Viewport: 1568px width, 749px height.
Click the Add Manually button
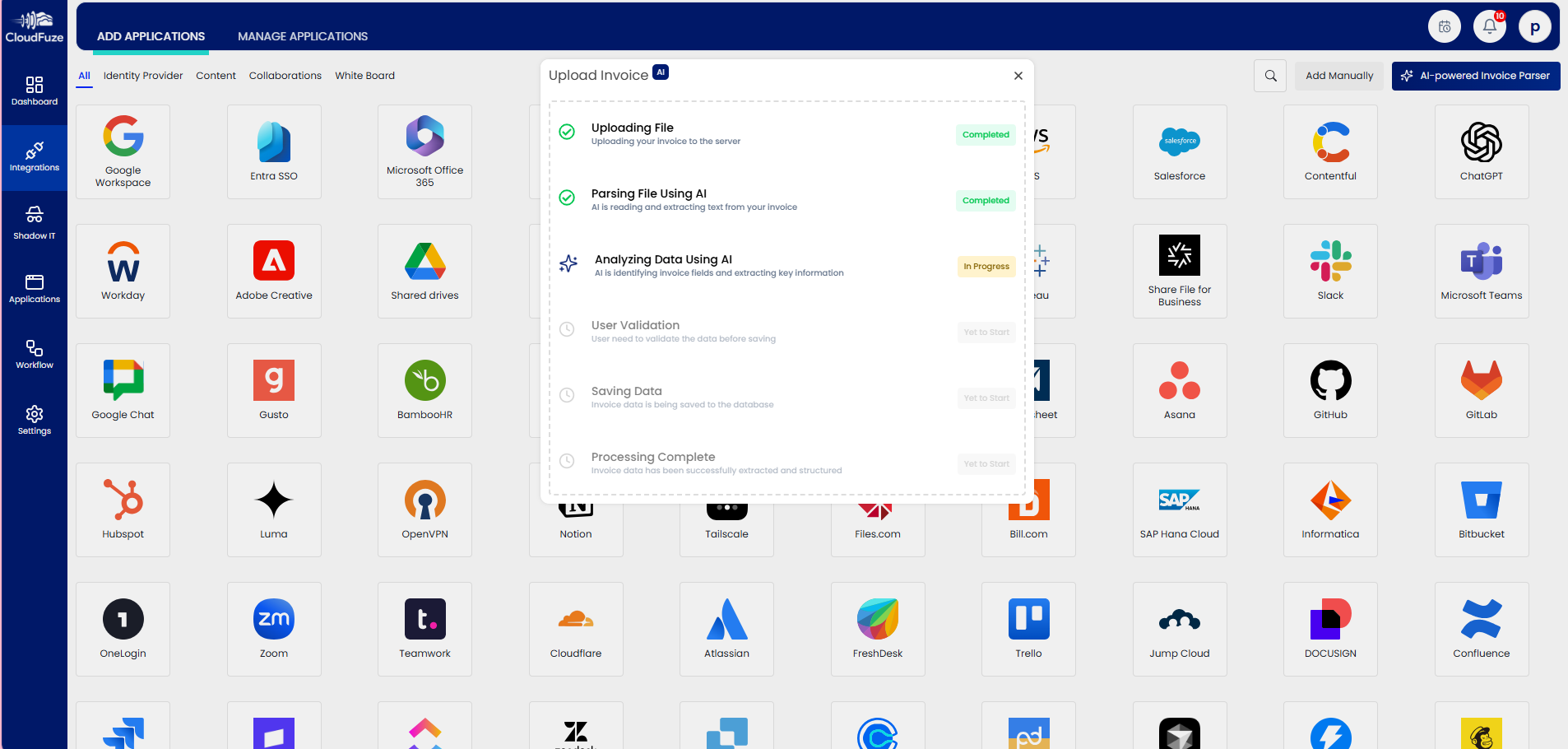pos(1338,76)
